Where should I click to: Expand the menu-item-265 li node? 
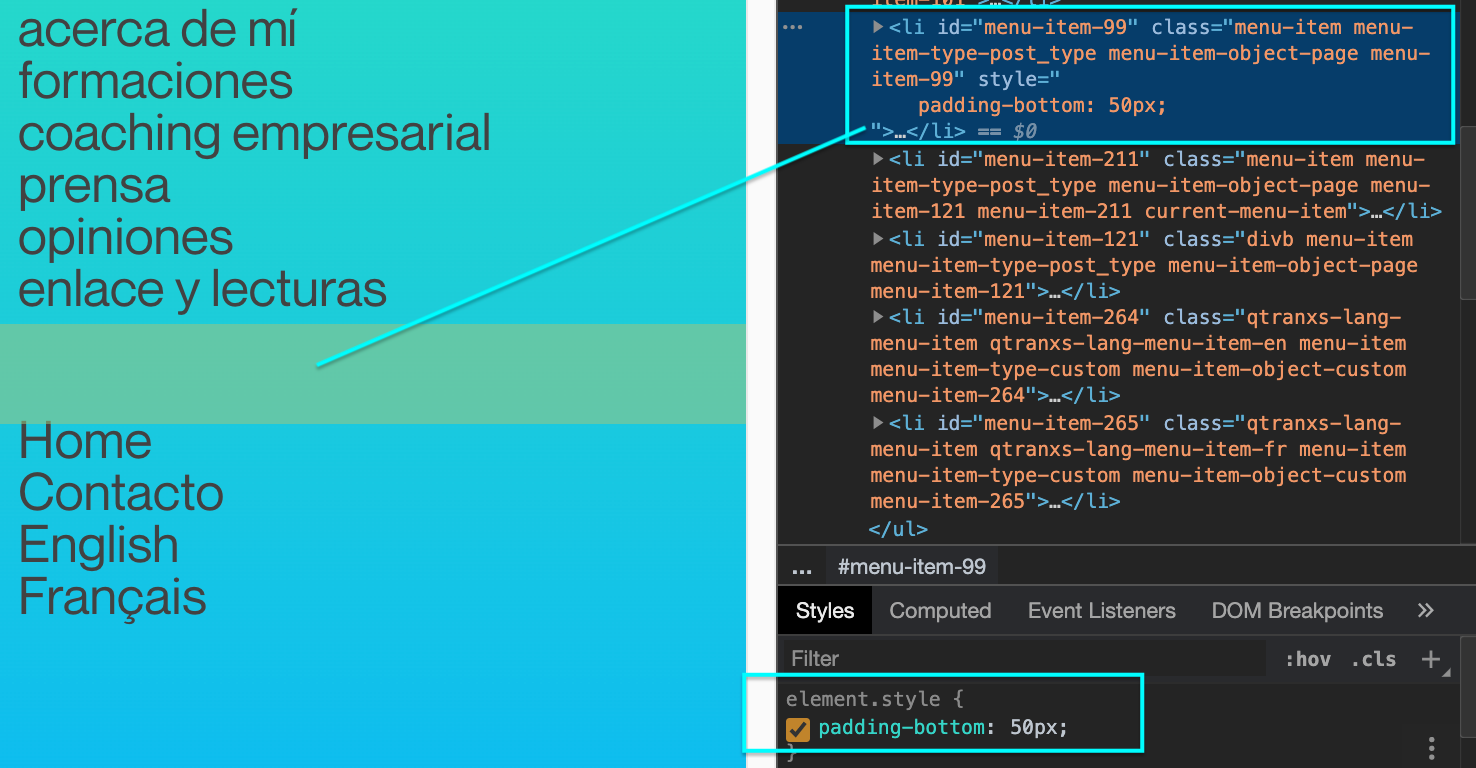tap(879, 424)
